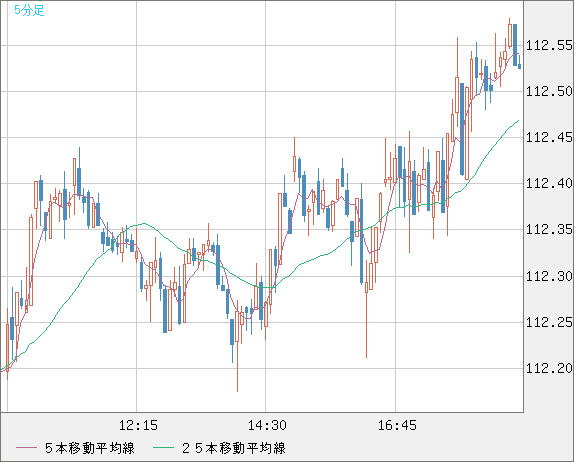Select the 112.45 price axis label
Viewport: 574px width, 462px height.
coord(549,137)
